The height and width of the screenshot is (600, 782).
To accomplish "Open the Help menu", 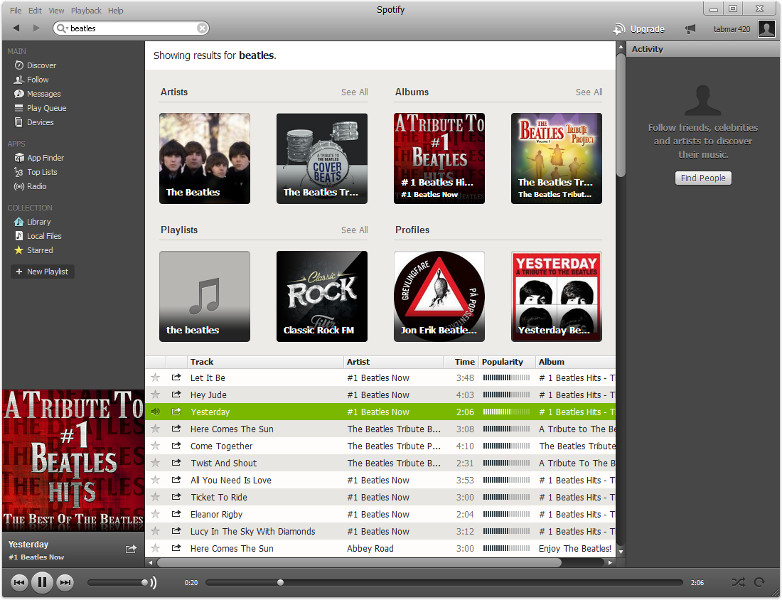I will (x=116, y=10).
